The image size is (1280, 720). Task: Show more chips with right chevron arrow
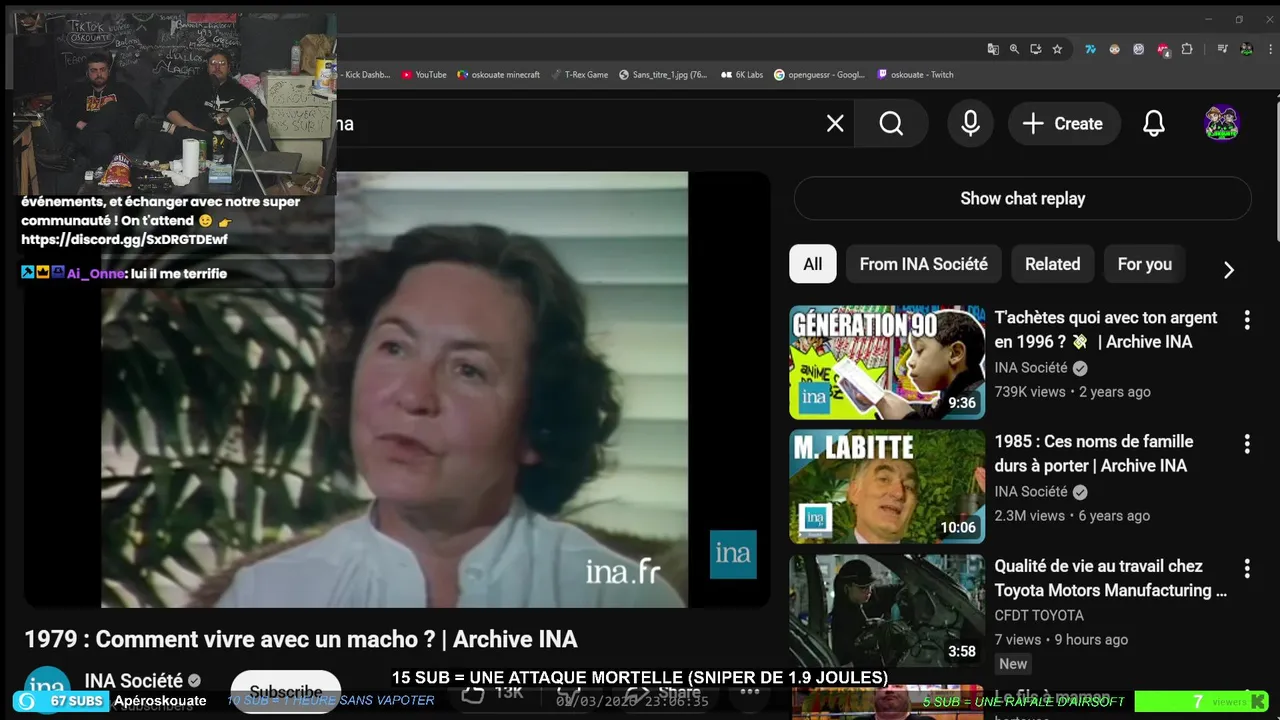pyautogui.click(x=1229, y=269)
